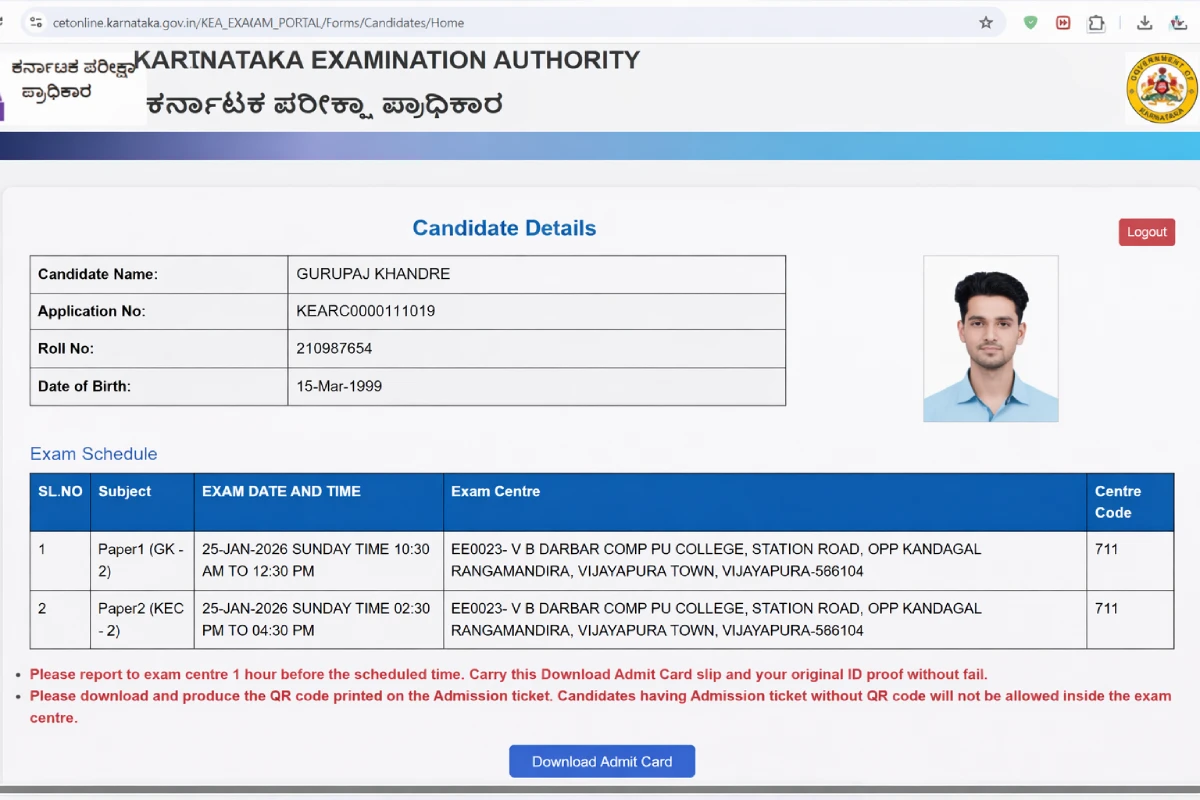This screenshot has height=800, width=1200.
Task: Open the browser Extensions puzzle icon
Action: pyautogui.click(x=1096, y=22)
